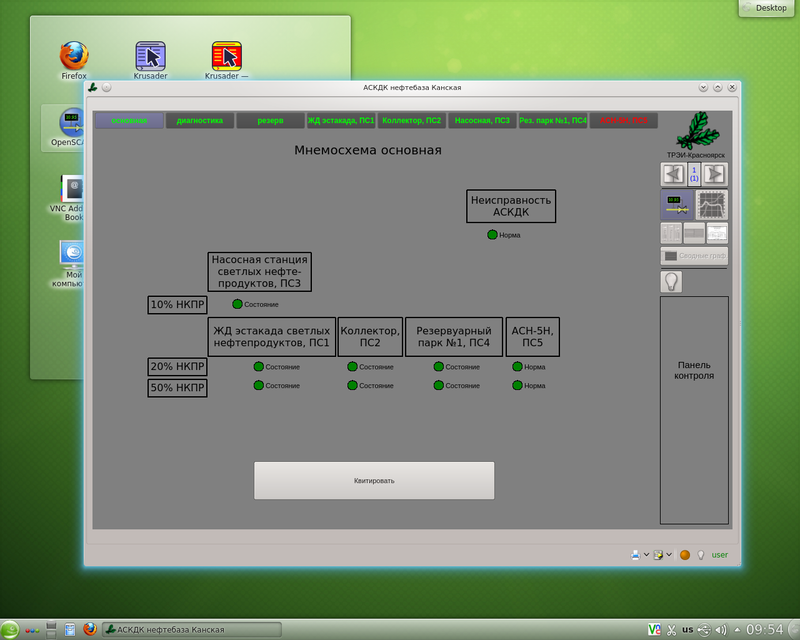Click the Неисправность АСКДК Норма indicator

pyautogui.click(x=492, y=235)
